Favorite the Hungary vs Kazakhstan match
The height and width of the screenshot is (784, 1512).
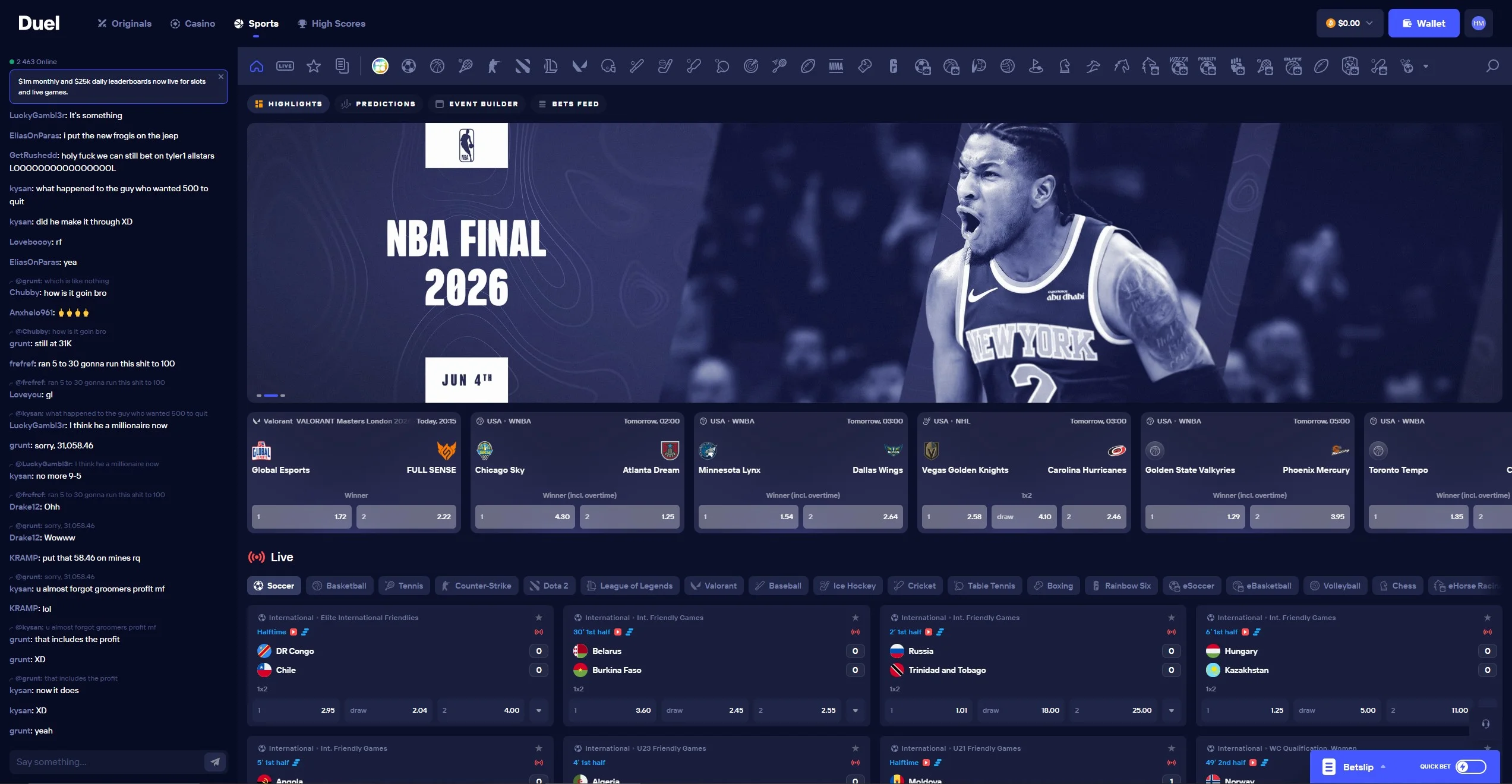click(x=1488, y=618)
